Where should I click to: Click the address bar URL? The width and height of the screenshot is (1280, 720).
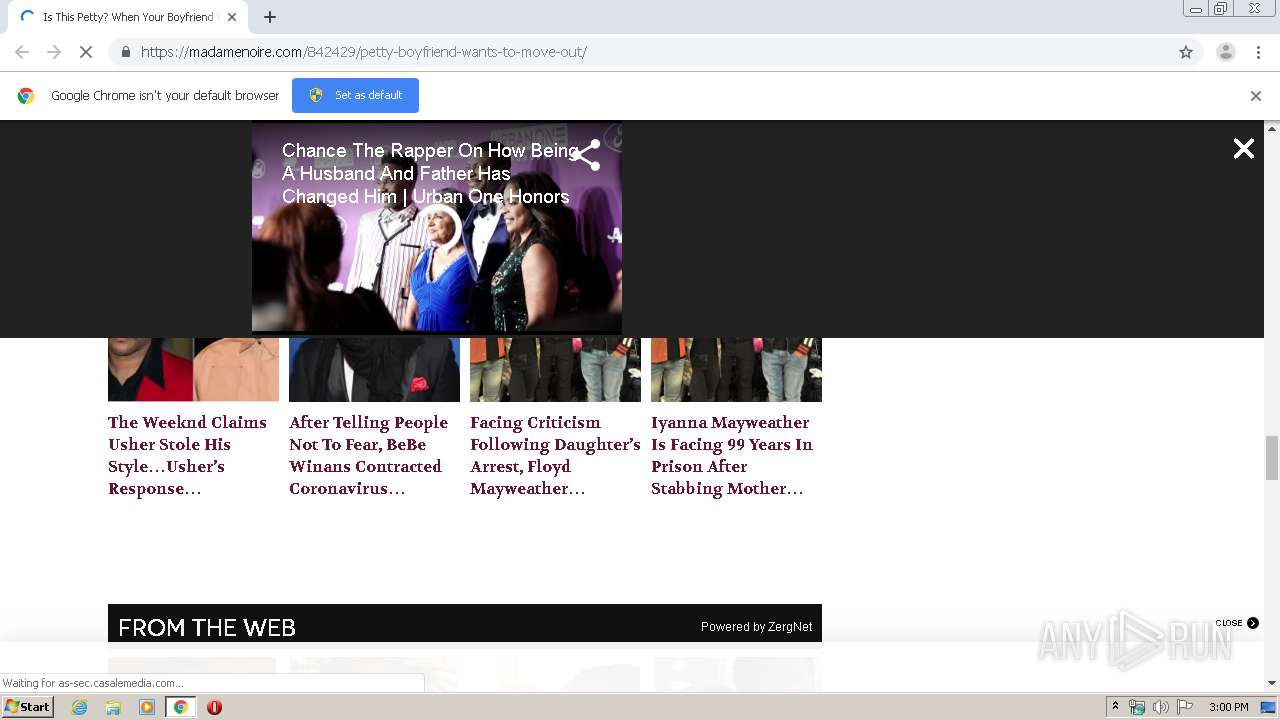[363, 52]
